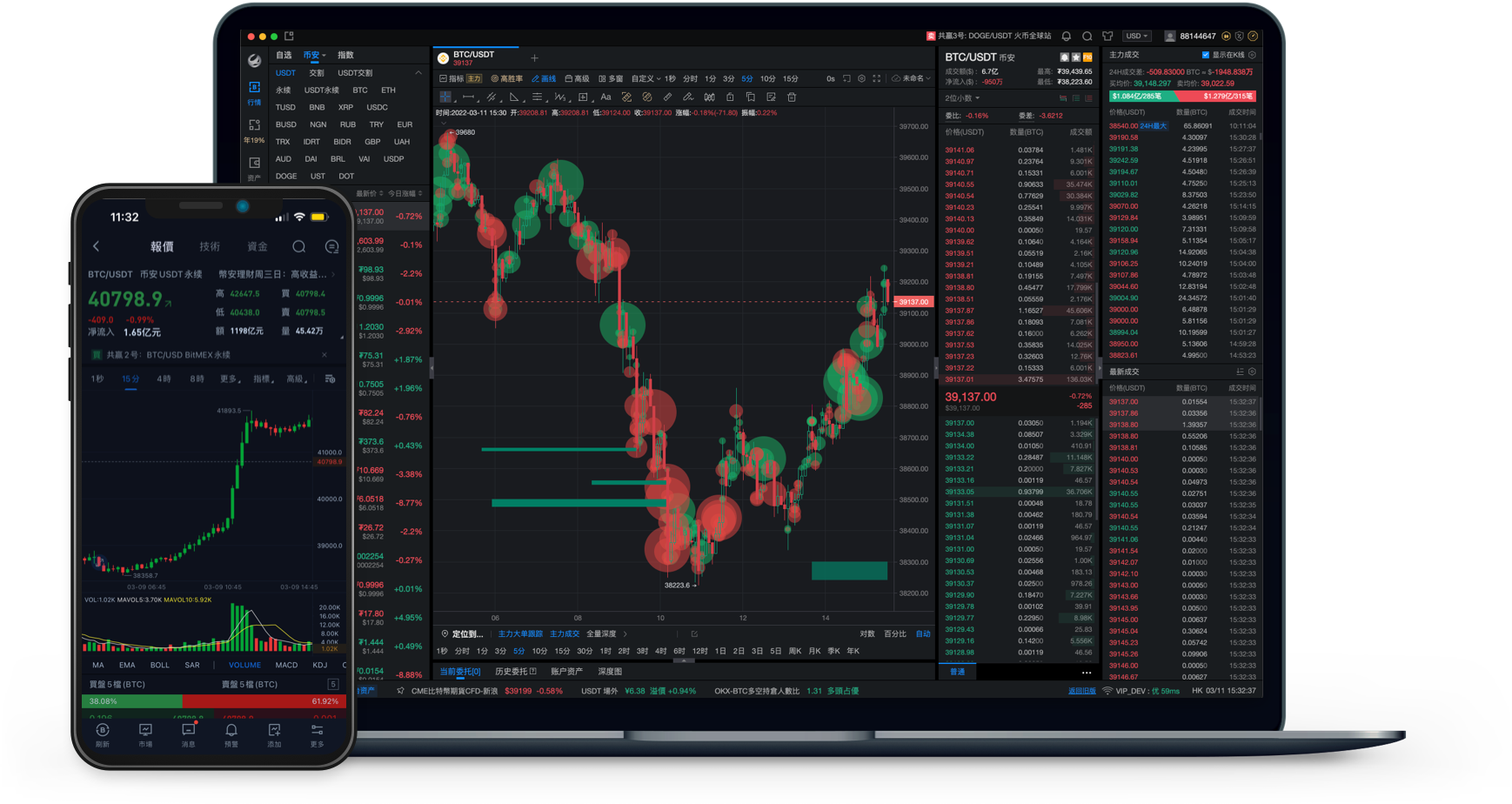
Task: Enter fullscreen chart mode icon
Action: click(x=876, y=78)
